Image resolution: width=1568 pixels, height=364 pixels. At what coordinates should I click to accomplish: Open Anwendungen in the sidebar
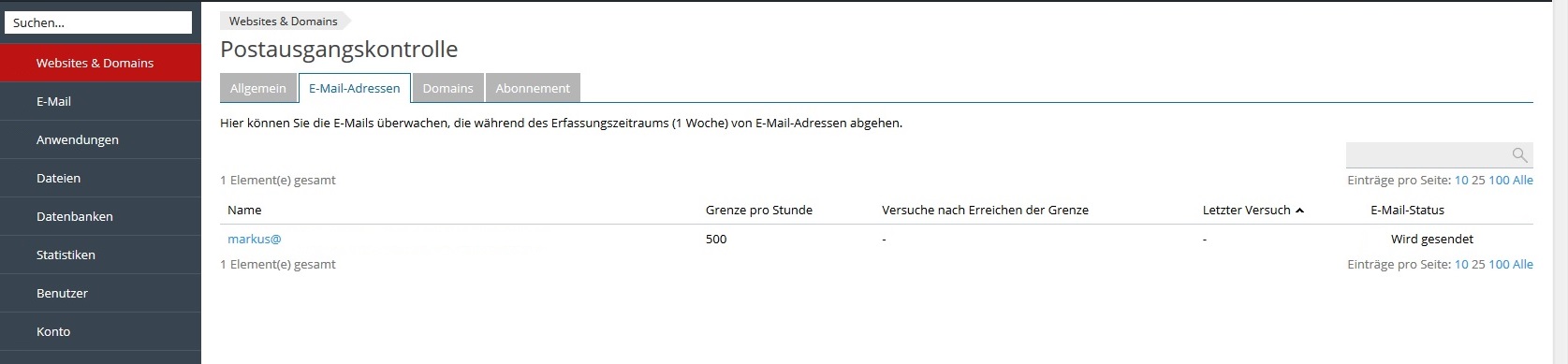(x=100, y=139)
